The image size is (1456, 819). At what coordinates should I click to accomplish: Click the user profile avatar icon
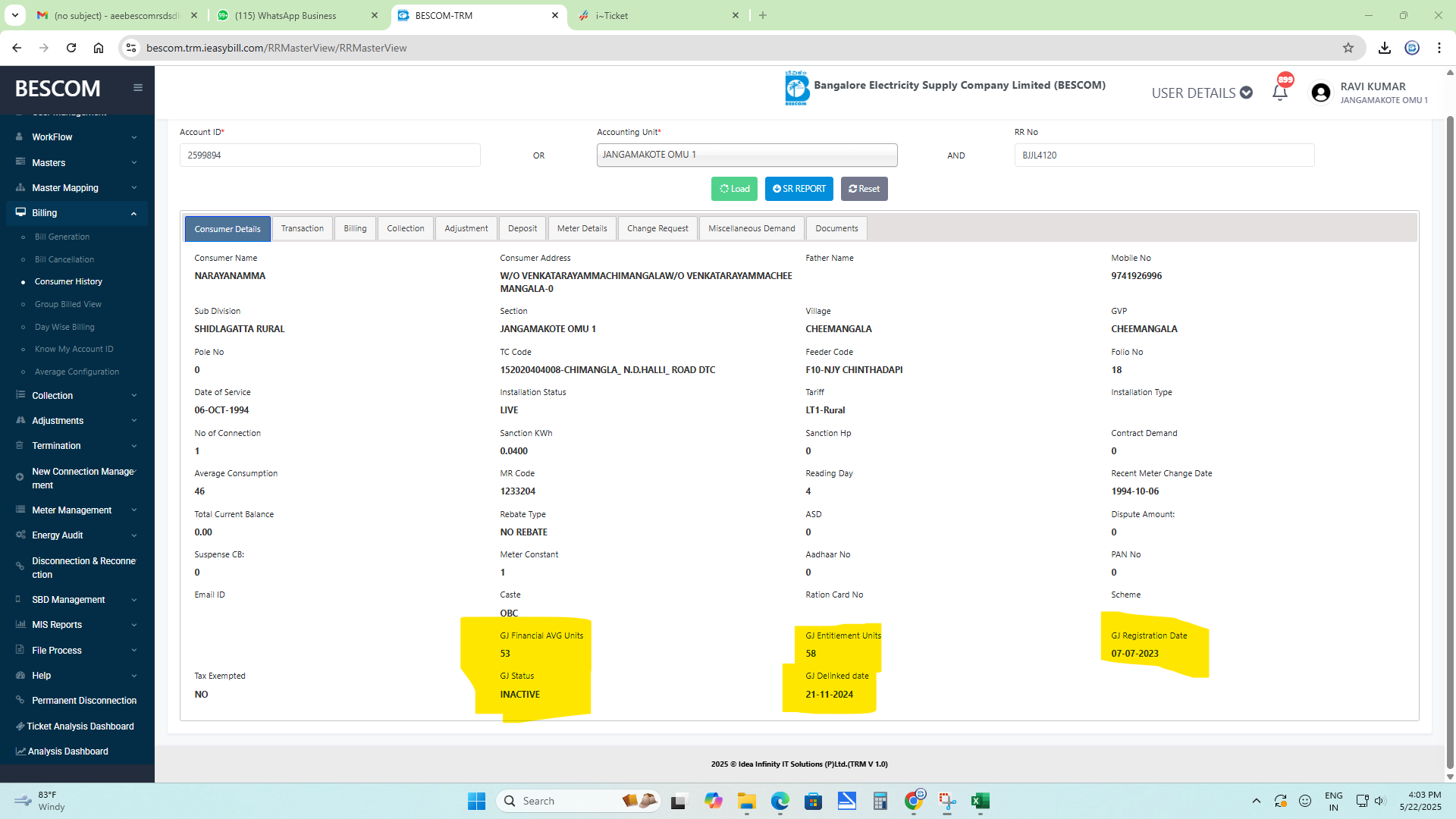[1320, 93]
